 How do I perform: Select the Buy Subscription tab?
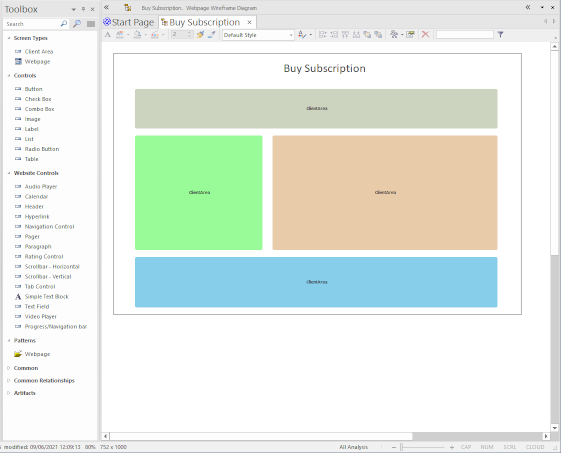point(204,22)
